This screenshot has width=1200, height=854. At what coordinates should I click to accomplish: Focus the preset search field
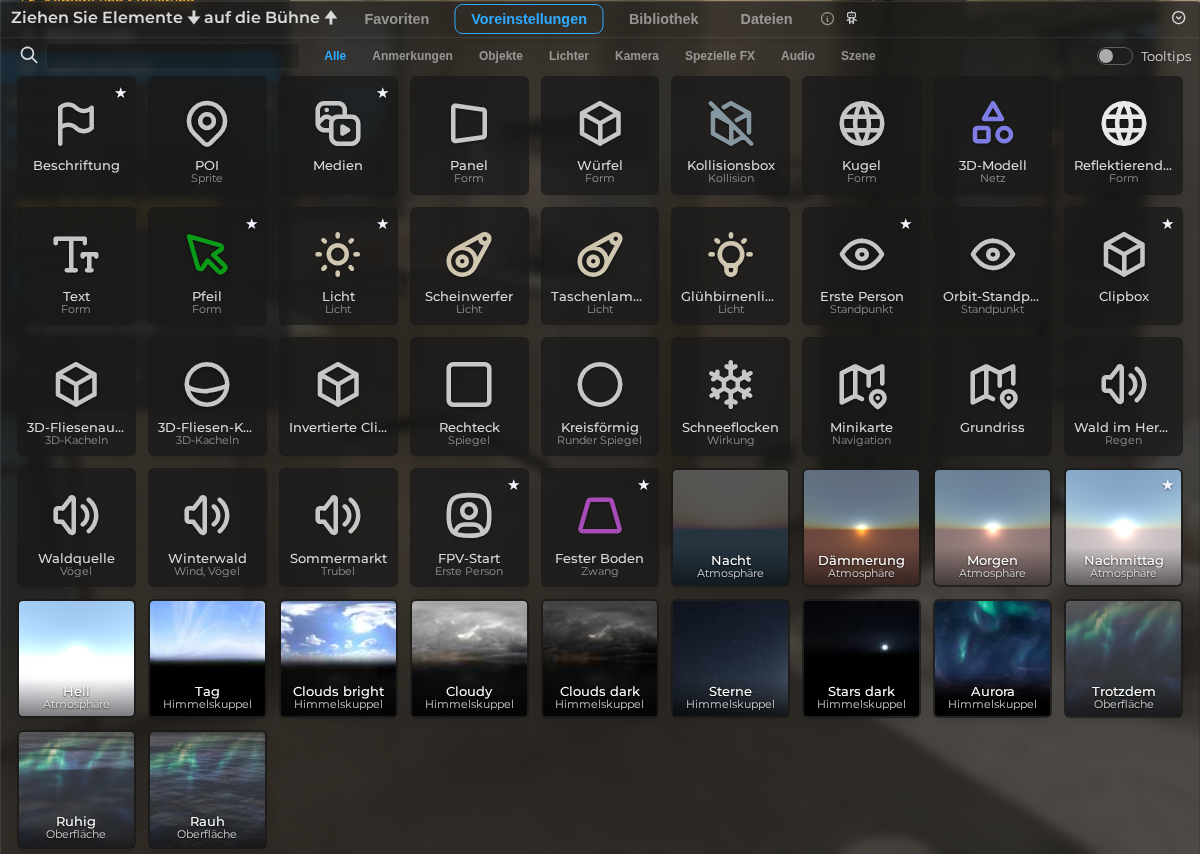click(x=172, y=56)
